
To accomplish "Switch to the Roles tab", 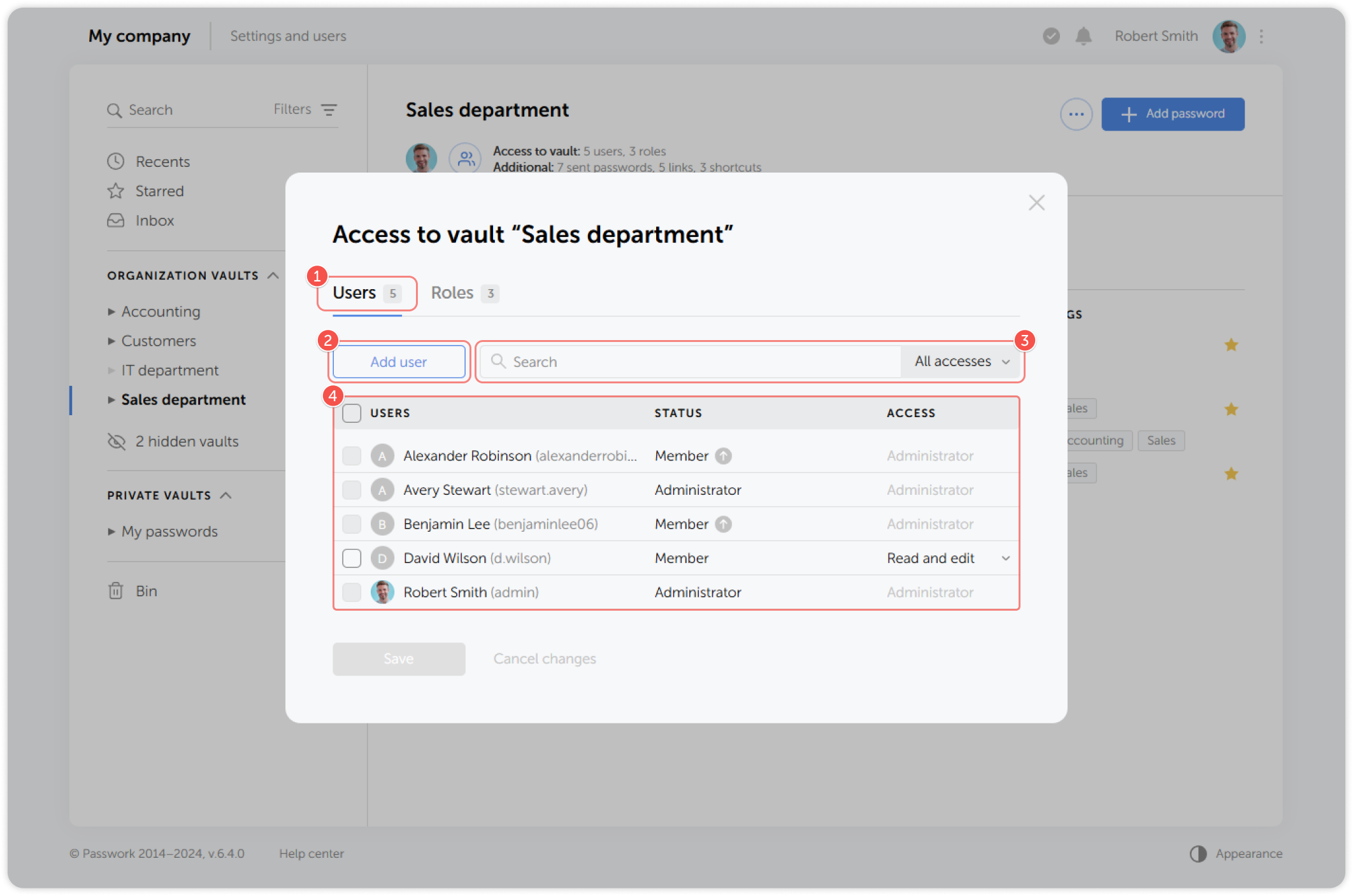I will 453,292.
